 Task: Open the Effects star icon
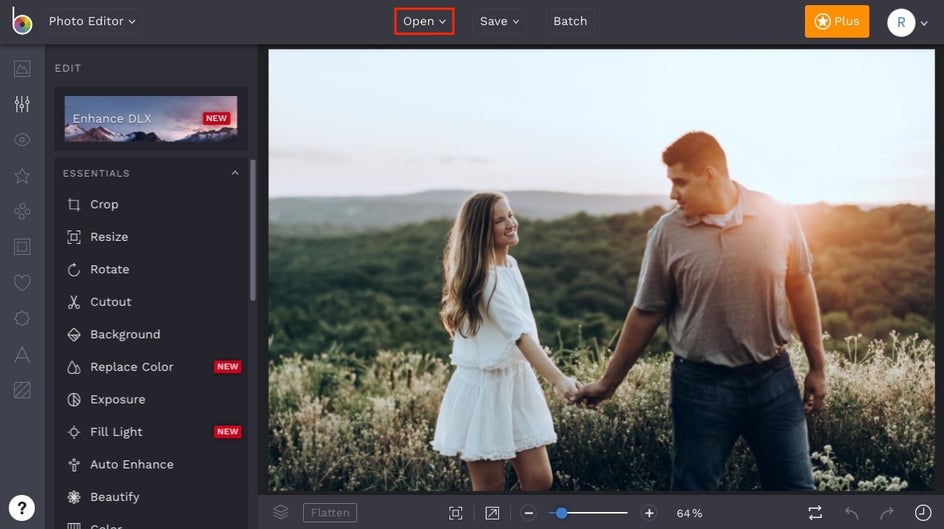22,176
